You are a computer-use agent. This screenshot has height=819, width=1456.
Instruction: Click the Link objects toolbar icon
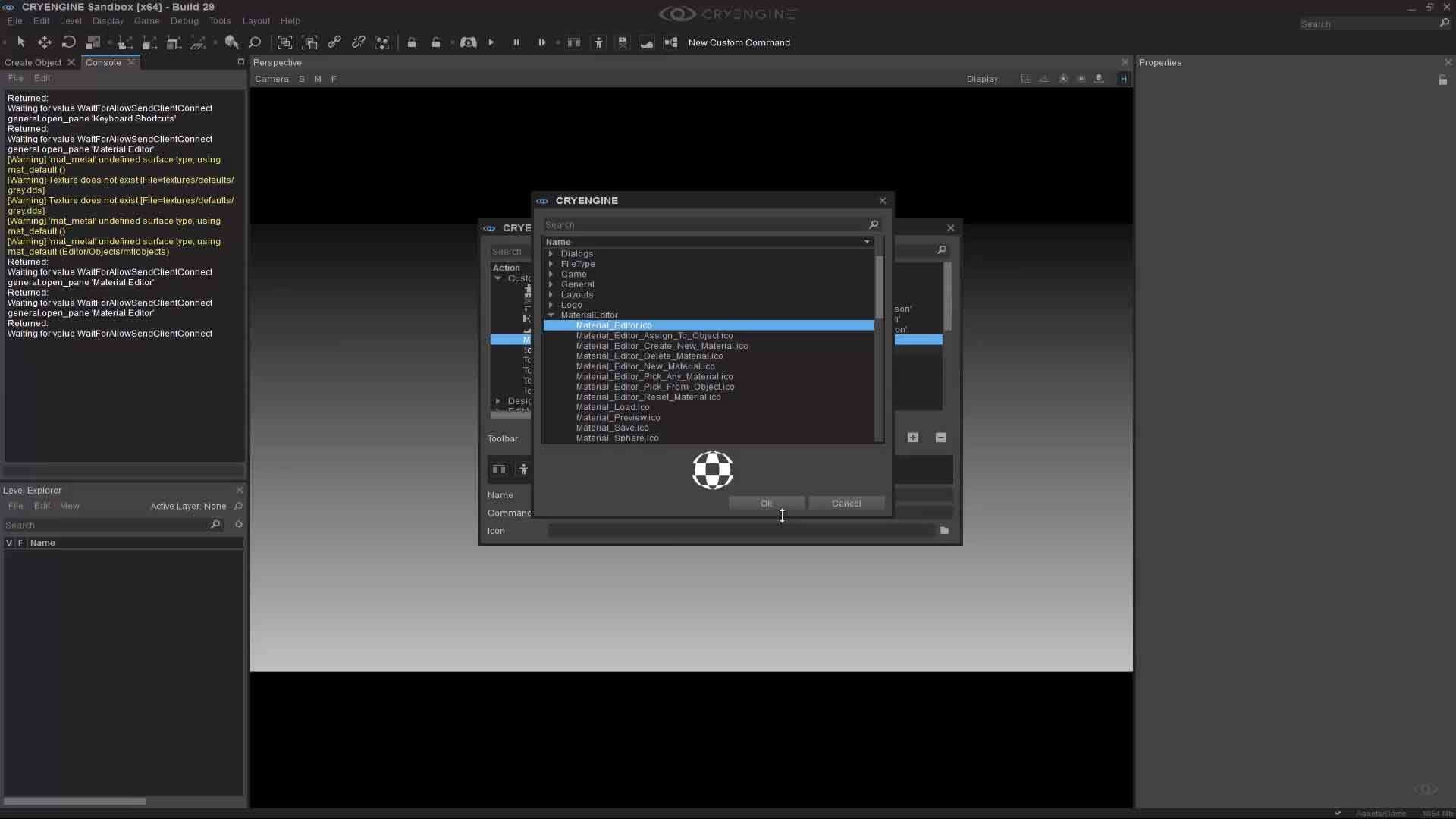(334, 42)
